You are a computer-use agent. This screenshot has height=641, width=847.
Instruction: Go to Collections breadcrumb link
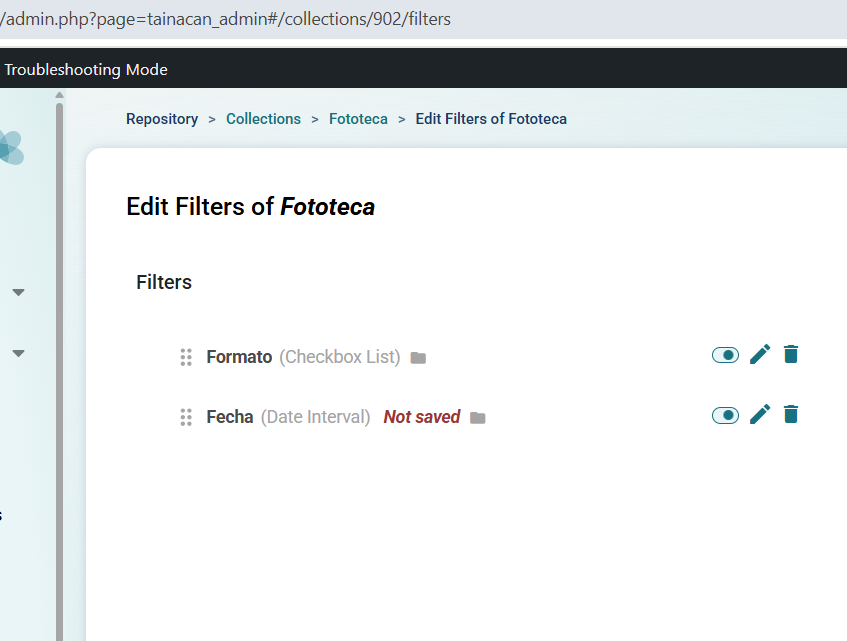click(x=263, y=119)
